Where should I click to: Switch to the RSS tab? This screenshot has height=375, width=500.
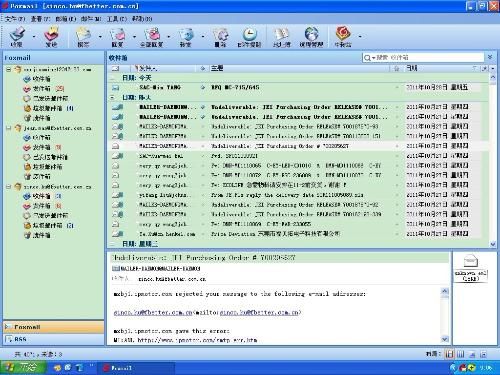coord(54,339)
